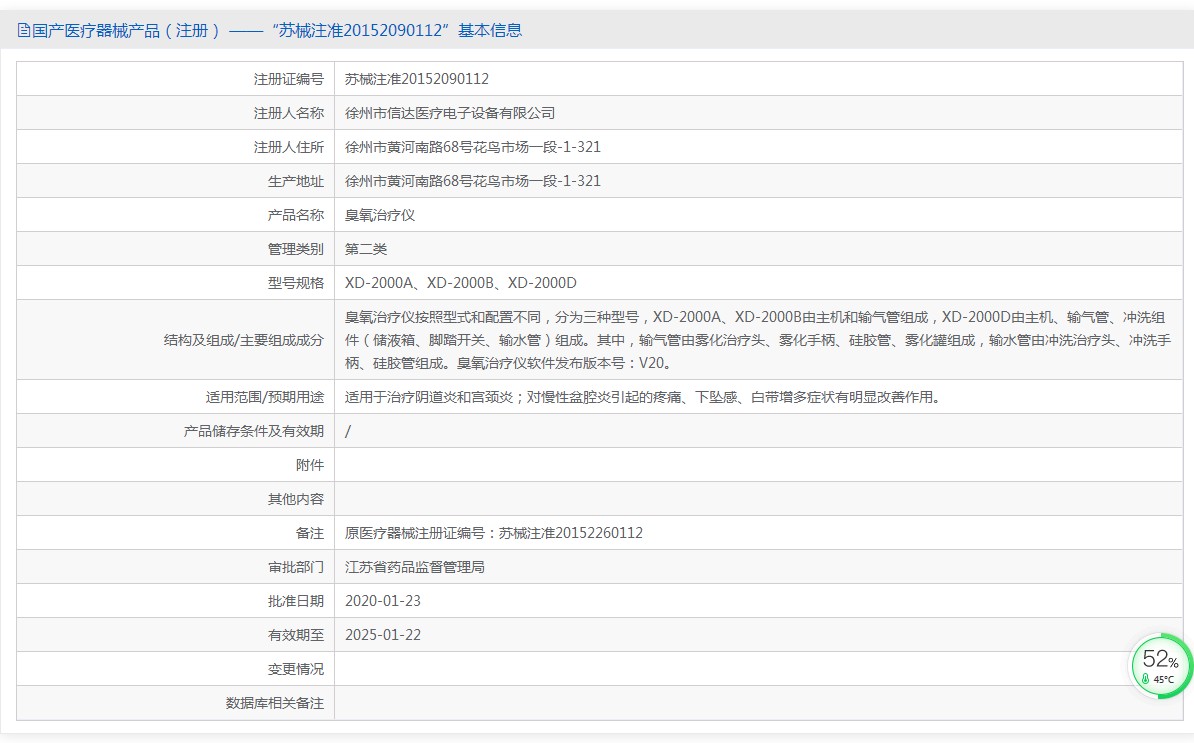Select model values XD-2000A、XD-2000B、XD-2000D
Screen dimensions: 1194x743
click(461, 283)
